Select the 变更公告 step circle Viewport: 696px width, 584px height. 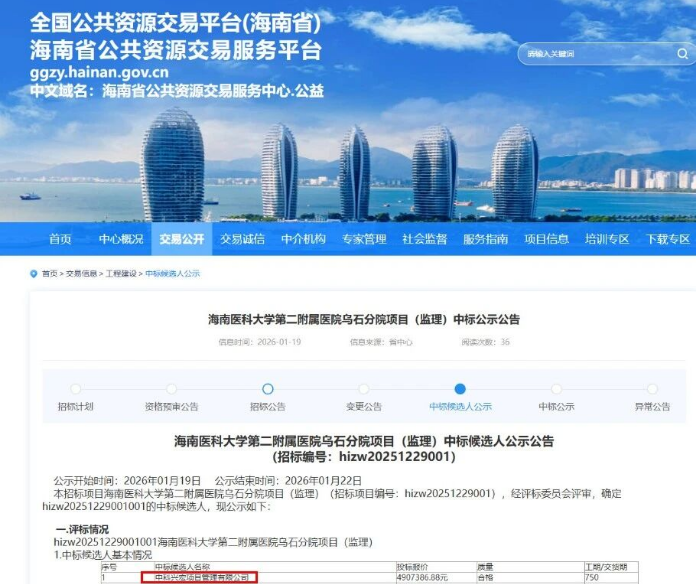pyautogui.click(x=364, y=389)
